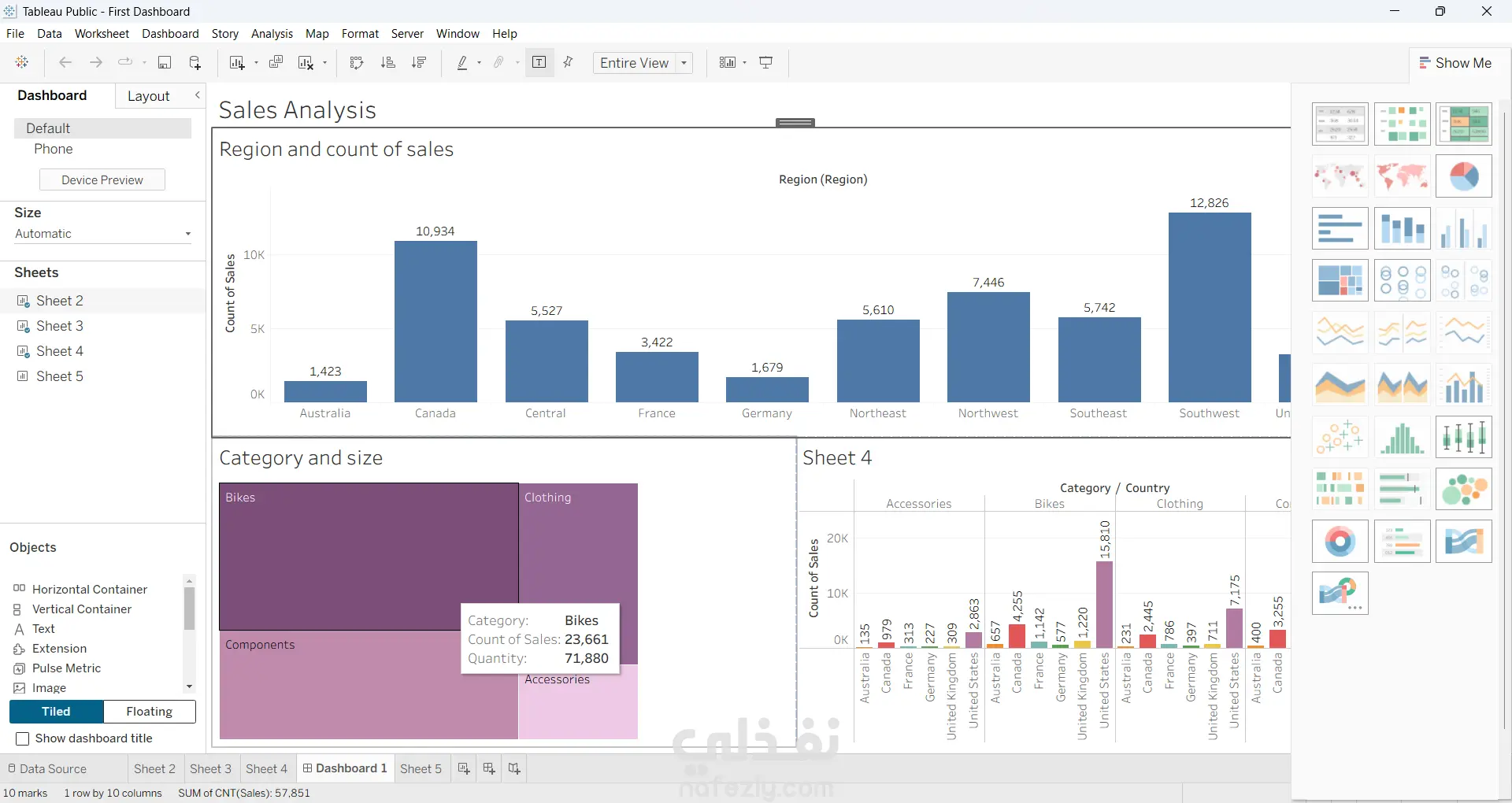Screen dimensions: 1512x803
Task: Click the Device Preview button
Action: (x=102, y=180)
